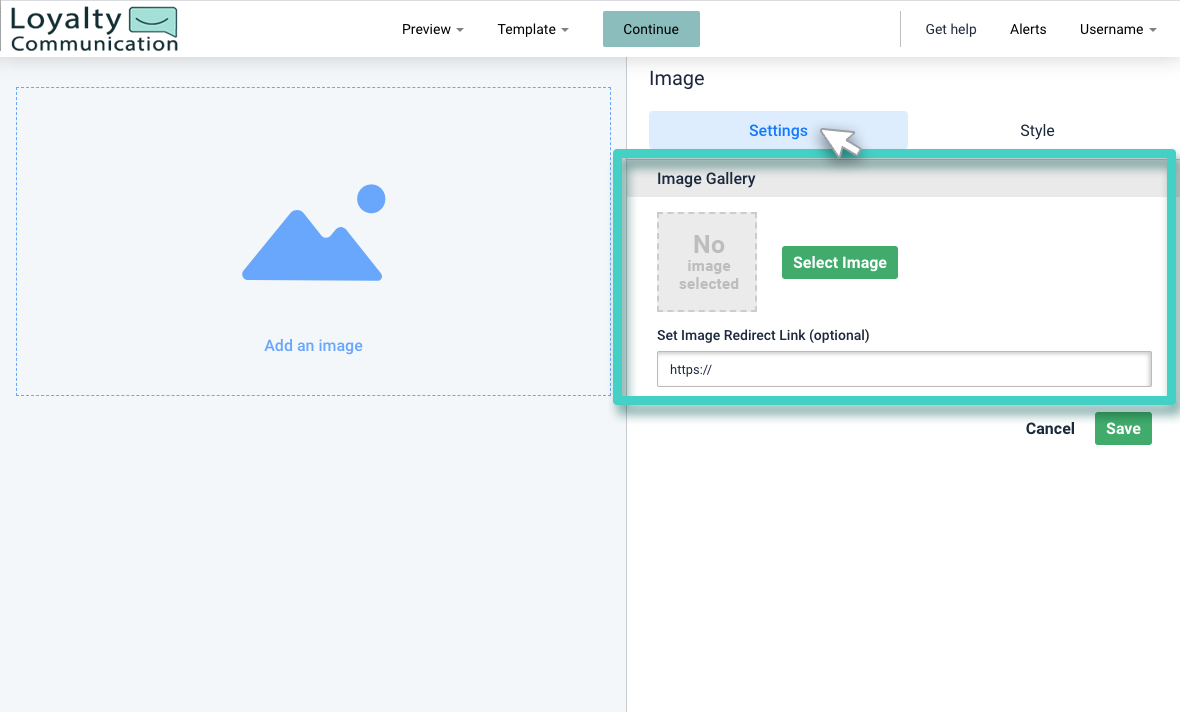Cancel the image configuration

coord(1050,428)
